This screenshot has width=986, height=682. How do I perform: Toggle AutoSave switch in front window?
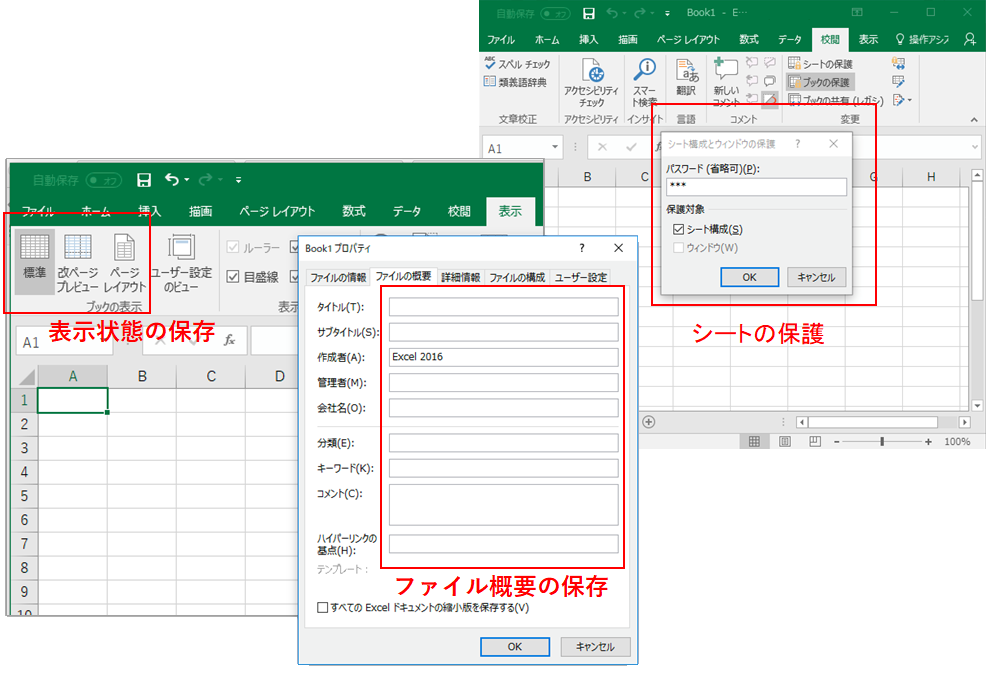[104, 180]
